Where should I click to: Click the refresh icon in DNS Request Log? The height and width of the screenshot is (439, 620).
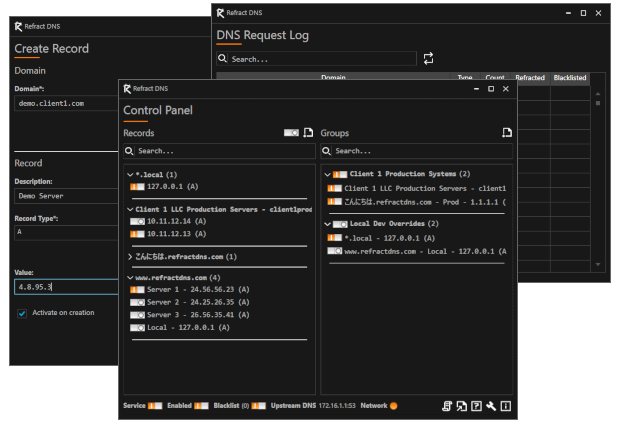coord(428,59)
